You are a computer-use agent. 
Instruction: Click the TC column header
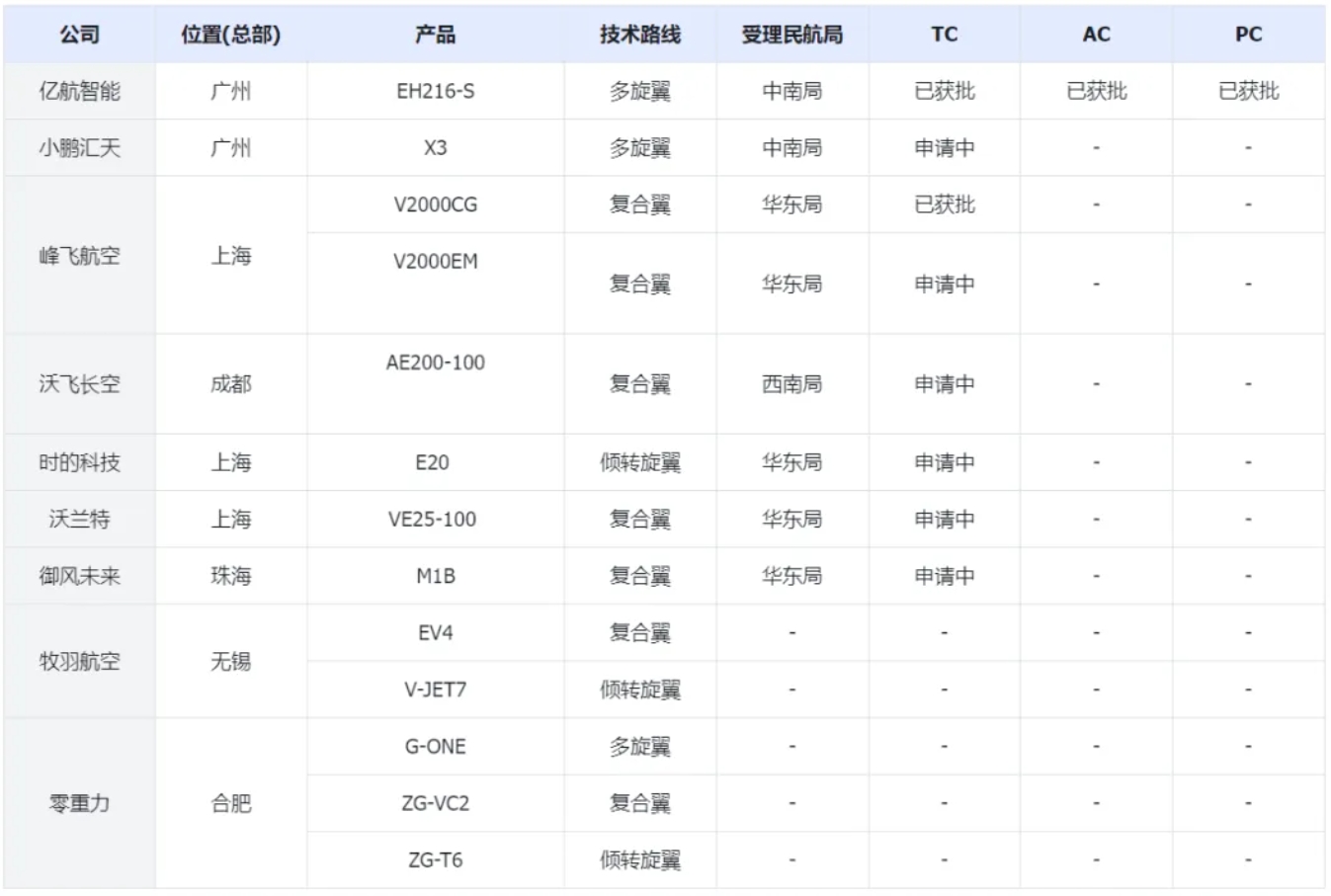click(x=945, y=35)
